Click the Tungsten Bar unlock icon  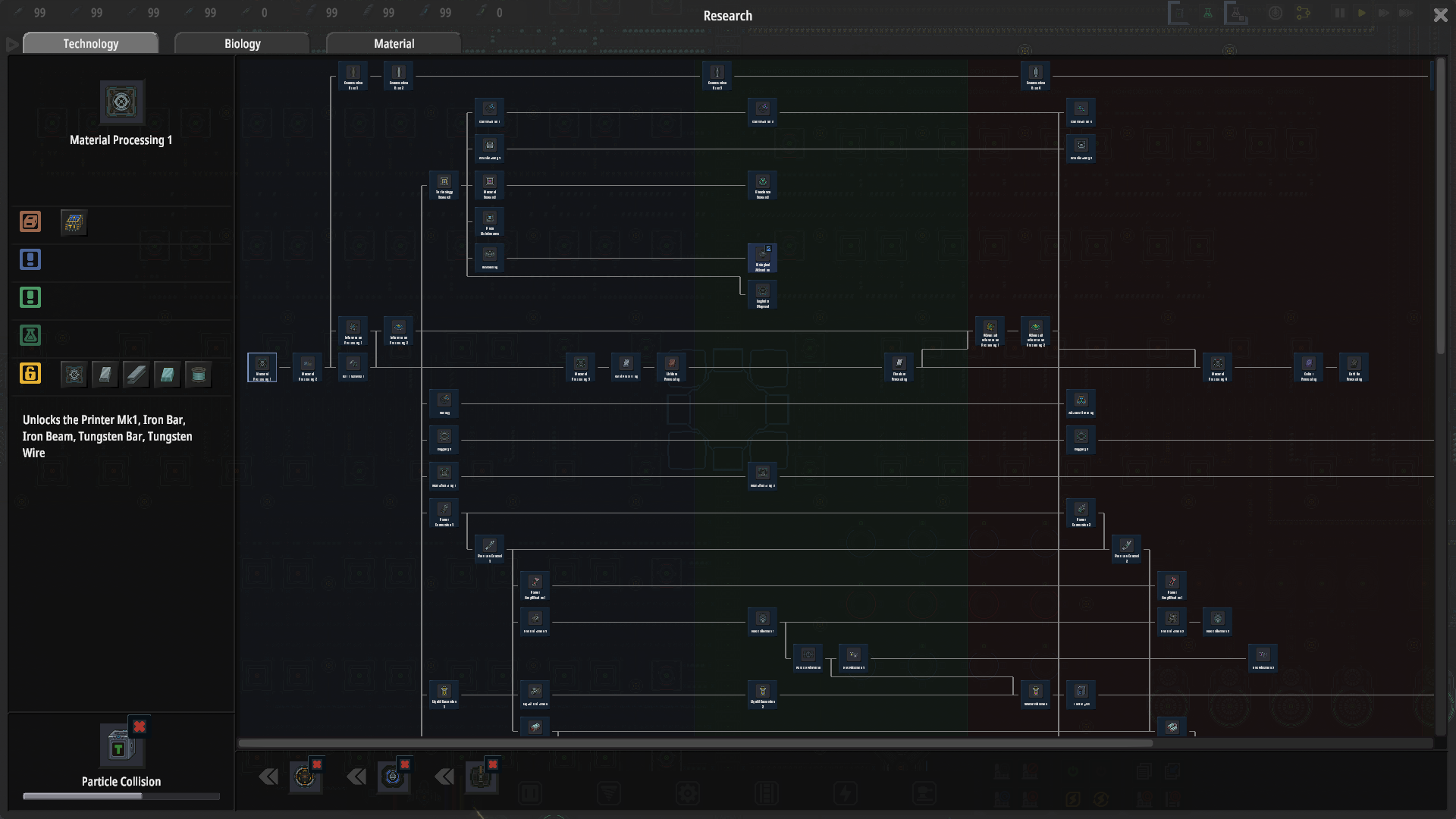tap(167, 374)
